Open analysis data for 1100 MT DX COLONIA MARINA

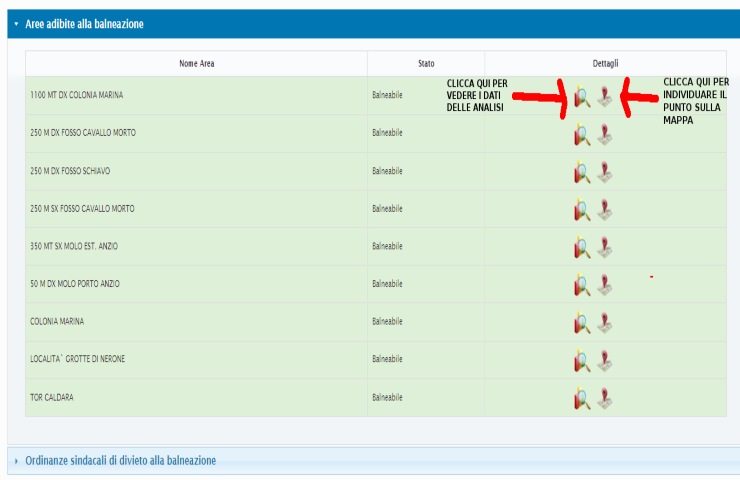coord(582,97)
